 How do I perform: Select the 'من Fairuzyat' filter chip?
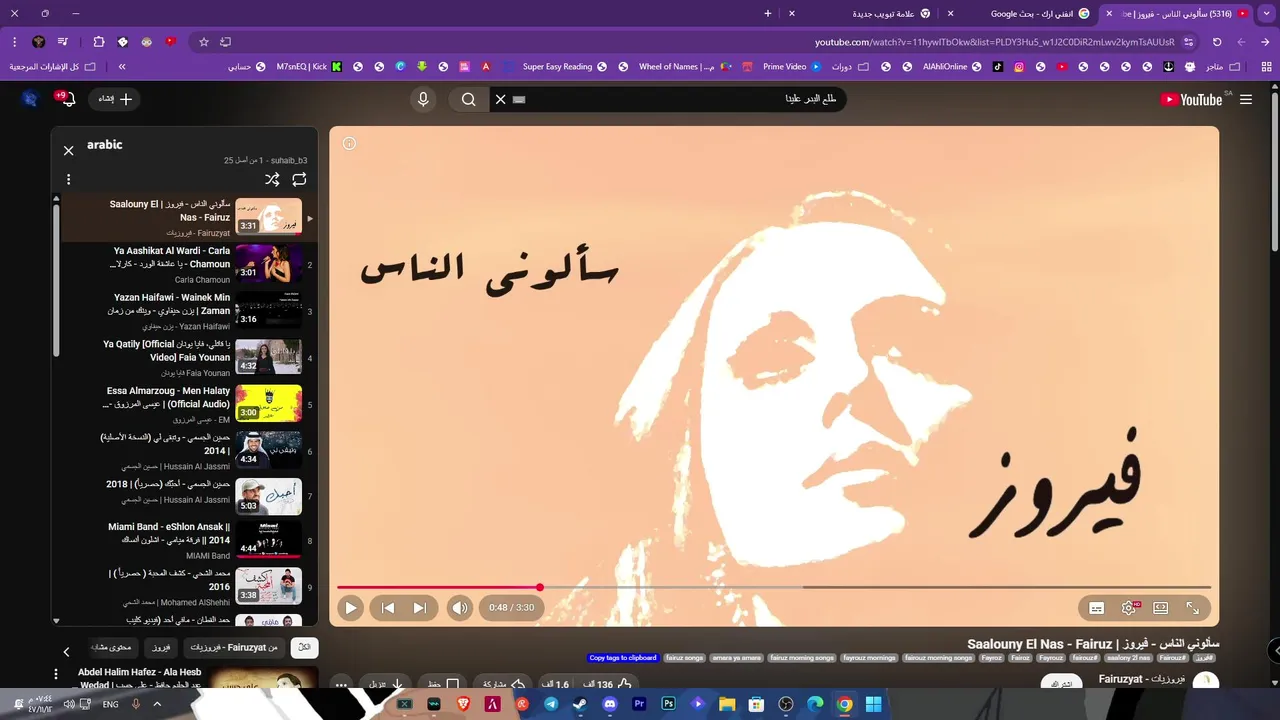pyautogui.click(x=234, y=647)
